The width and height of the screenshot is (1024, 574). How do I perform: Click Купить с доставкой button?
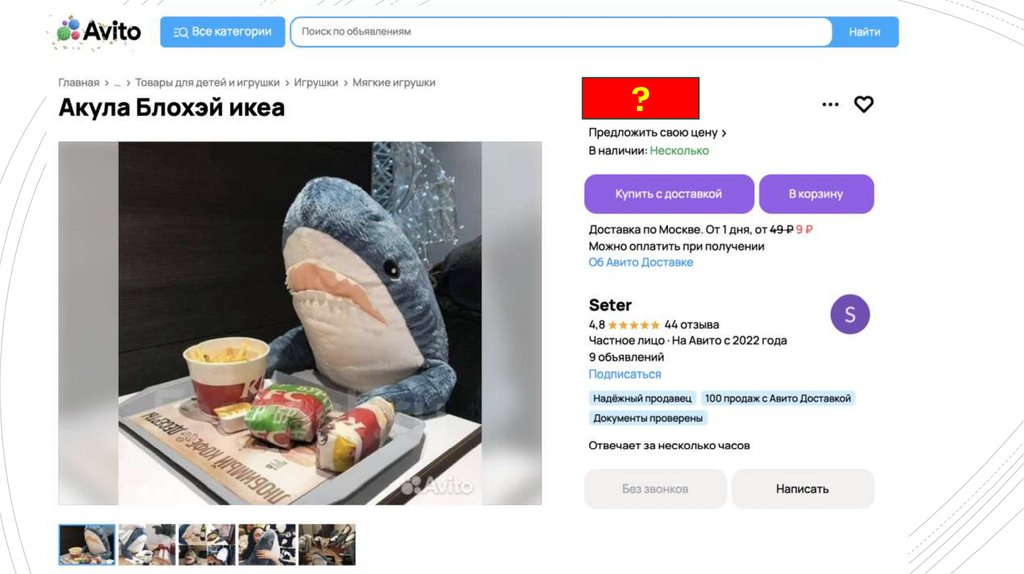669,194
